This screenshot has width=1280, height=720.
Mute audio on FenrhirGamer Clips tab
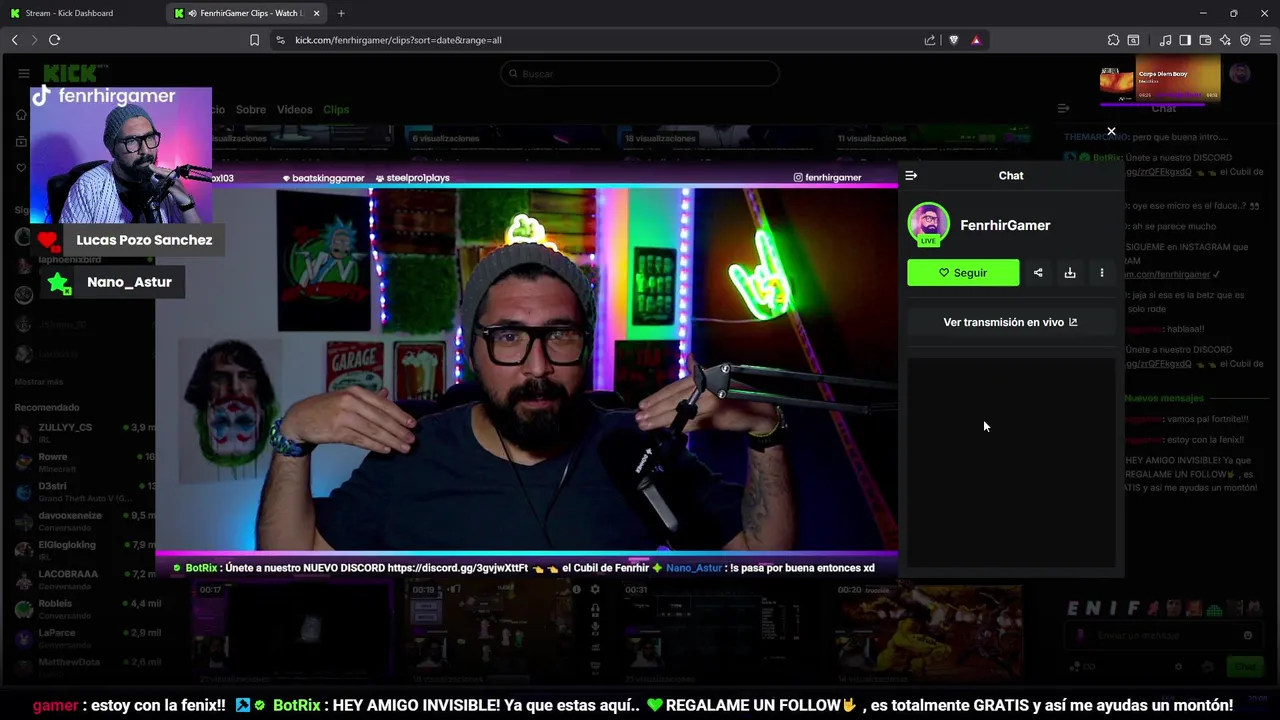[x=192, y=13]
